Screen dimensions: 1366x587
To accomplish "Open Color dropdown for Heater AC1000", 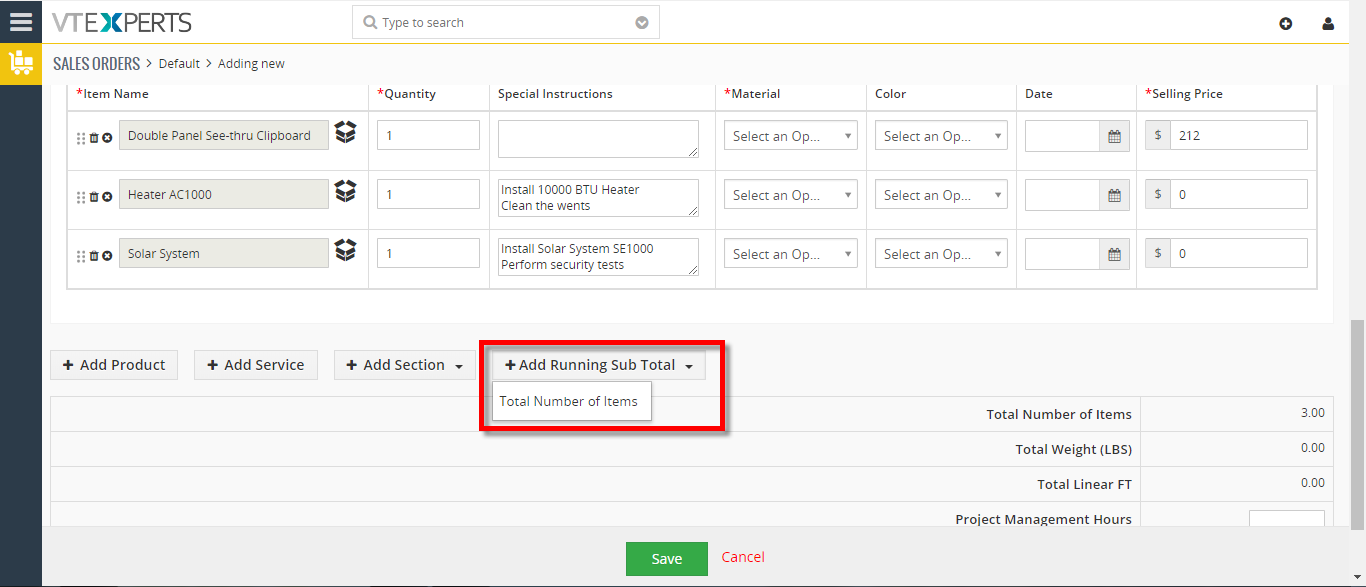I will (x=940, y=195).
